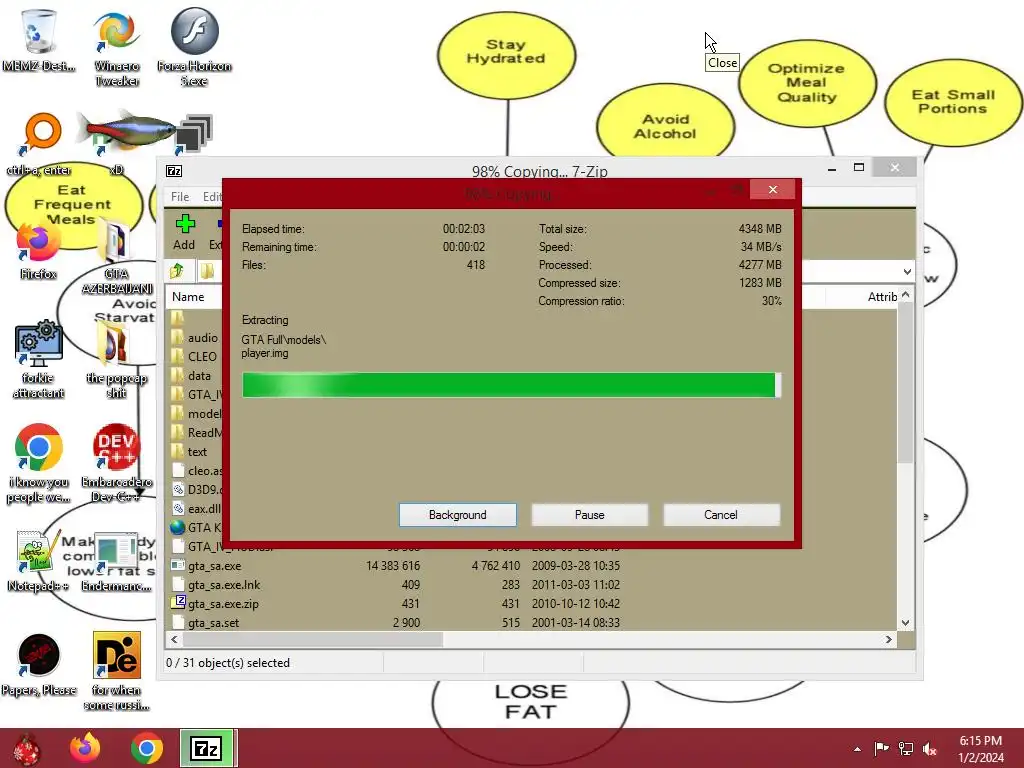Open Endermanch desktop shortcut
This screenshot has width=1024, height=768.
pos(116,562)
